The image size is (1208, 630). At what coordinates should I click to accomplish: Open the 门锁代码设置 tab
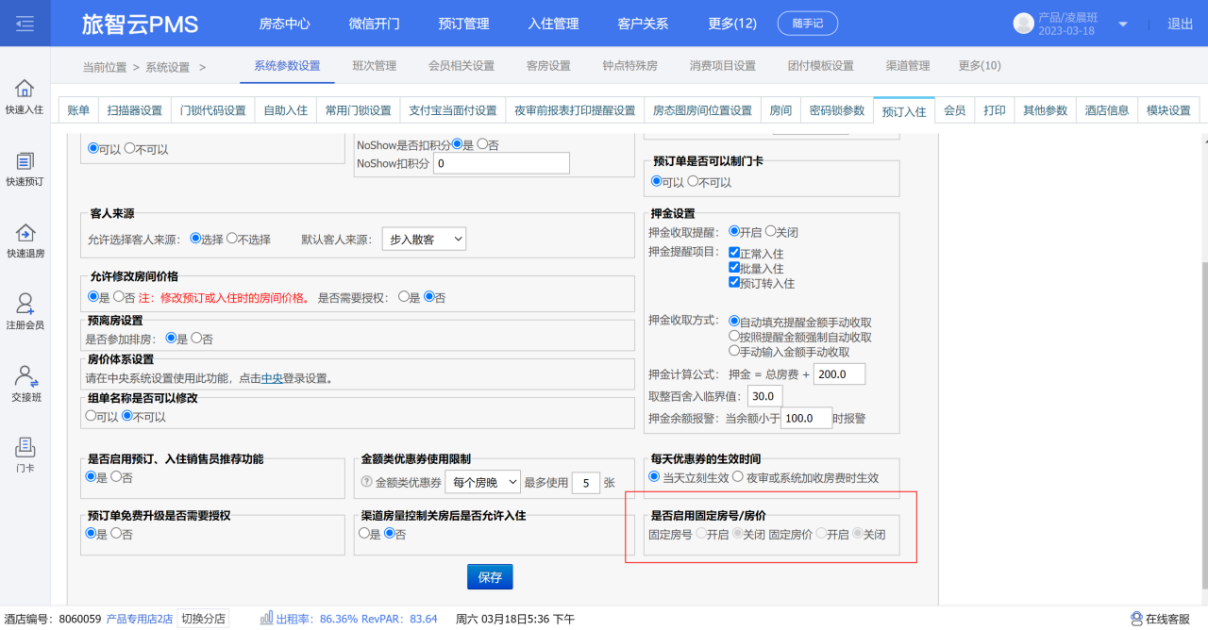213,111
